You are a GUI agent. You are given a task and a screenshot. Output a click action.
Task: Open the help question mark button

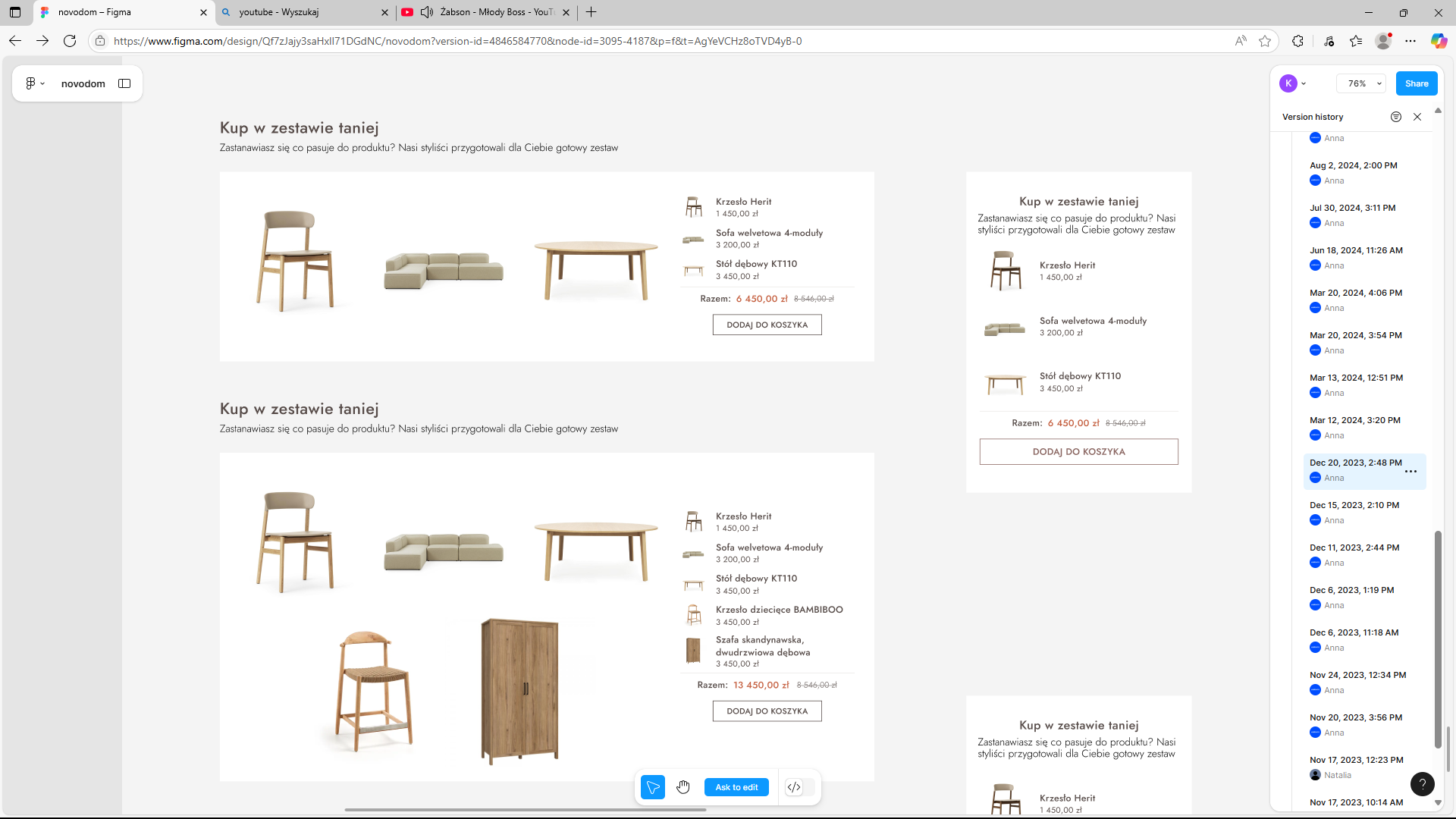[1422, 784]
